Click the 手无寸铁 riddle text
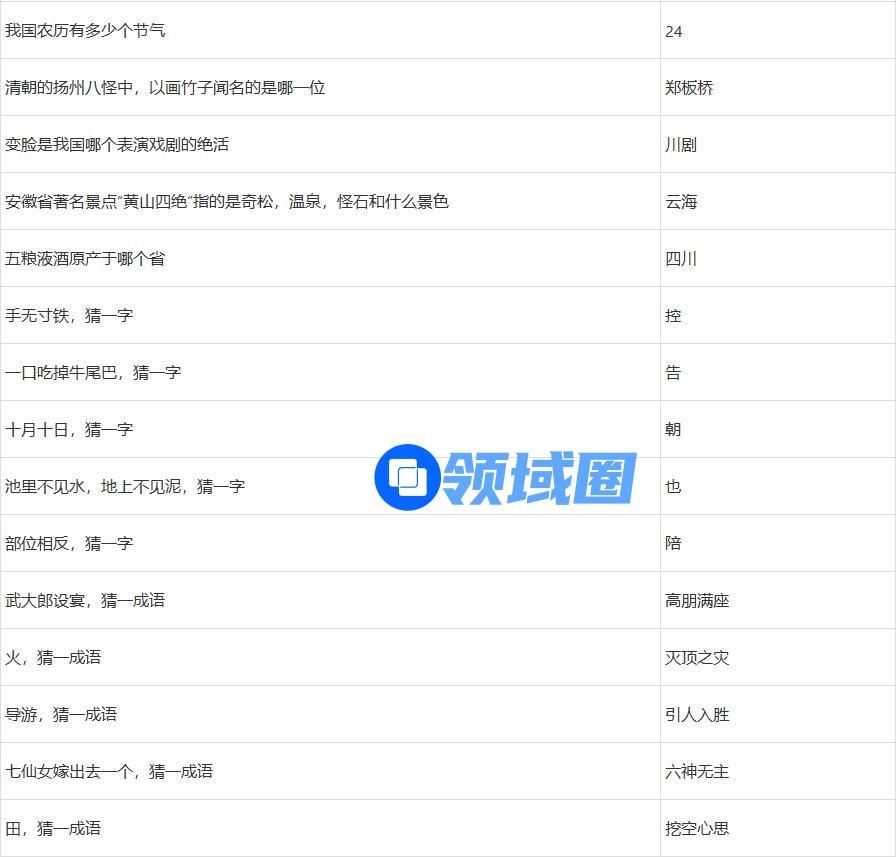The height and width of the screenshot is (857, 896). point(69,315)
